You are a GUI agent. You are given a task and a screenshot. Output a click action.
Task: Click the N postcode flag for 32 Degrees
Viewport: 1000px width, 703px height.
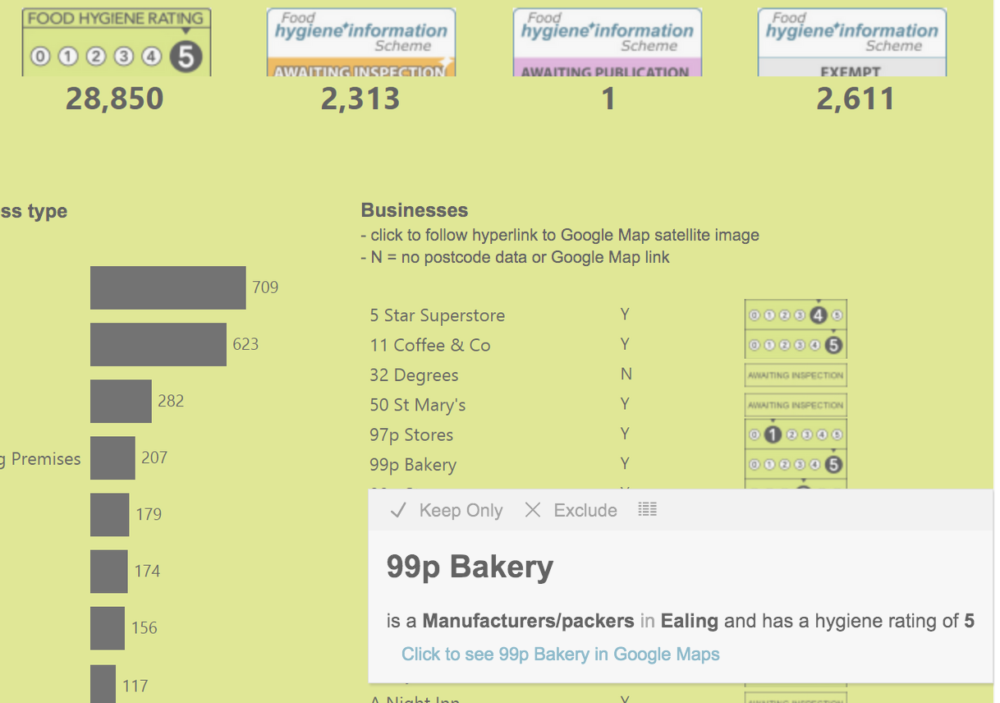626,374
